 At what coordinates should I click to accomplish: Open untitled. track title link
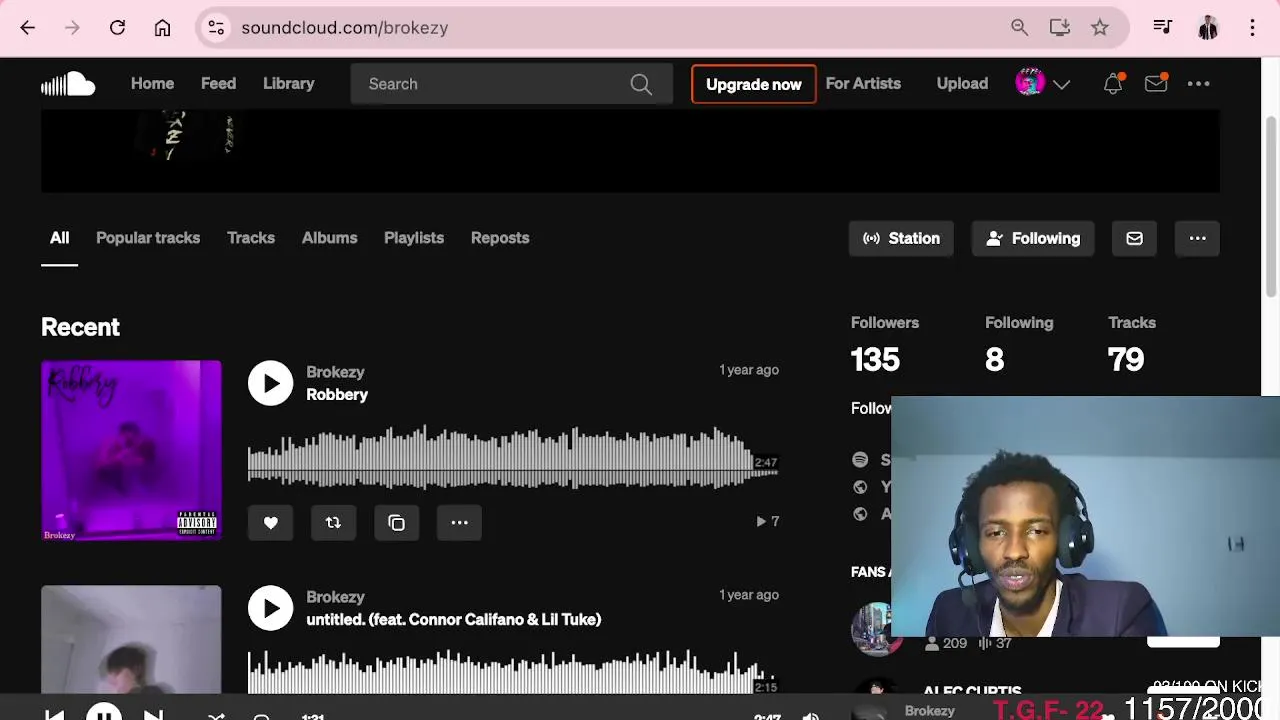click(453, 619)
